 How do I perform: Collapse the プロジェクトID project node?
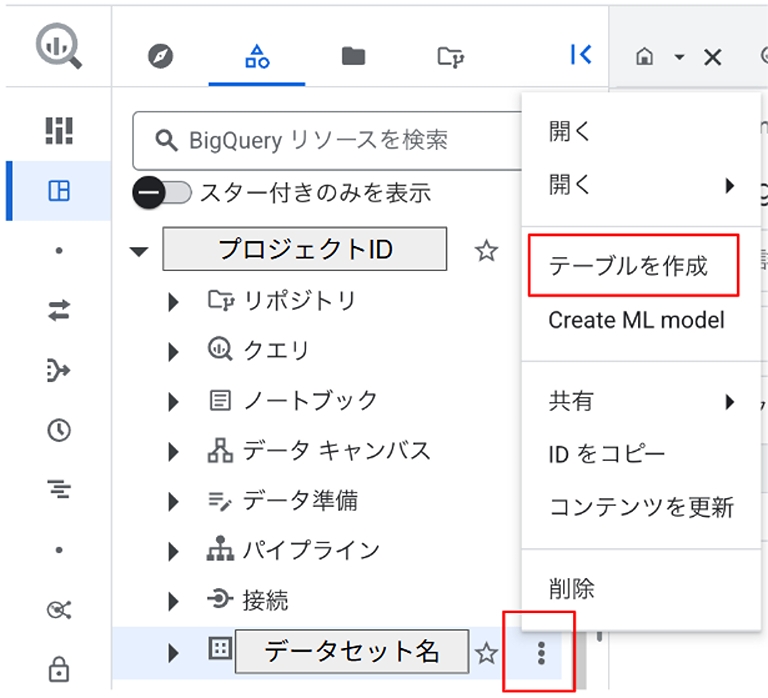tap(140, 251)
